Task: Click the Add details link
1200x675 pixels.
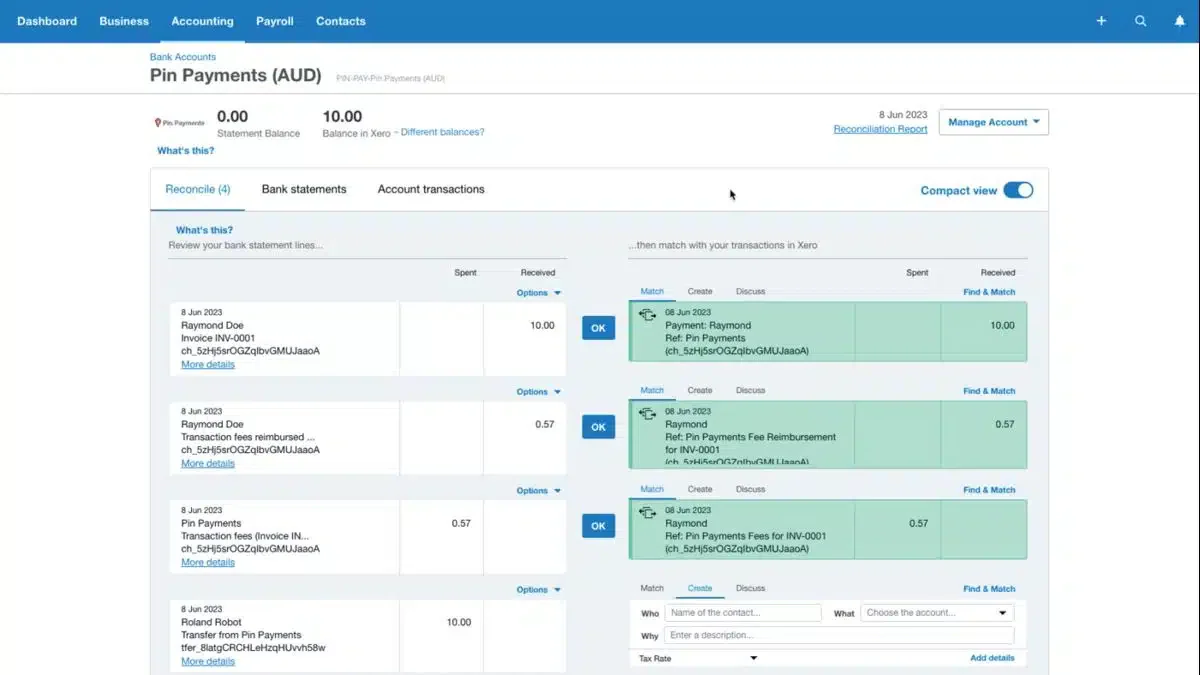Action: click(992, 658)
